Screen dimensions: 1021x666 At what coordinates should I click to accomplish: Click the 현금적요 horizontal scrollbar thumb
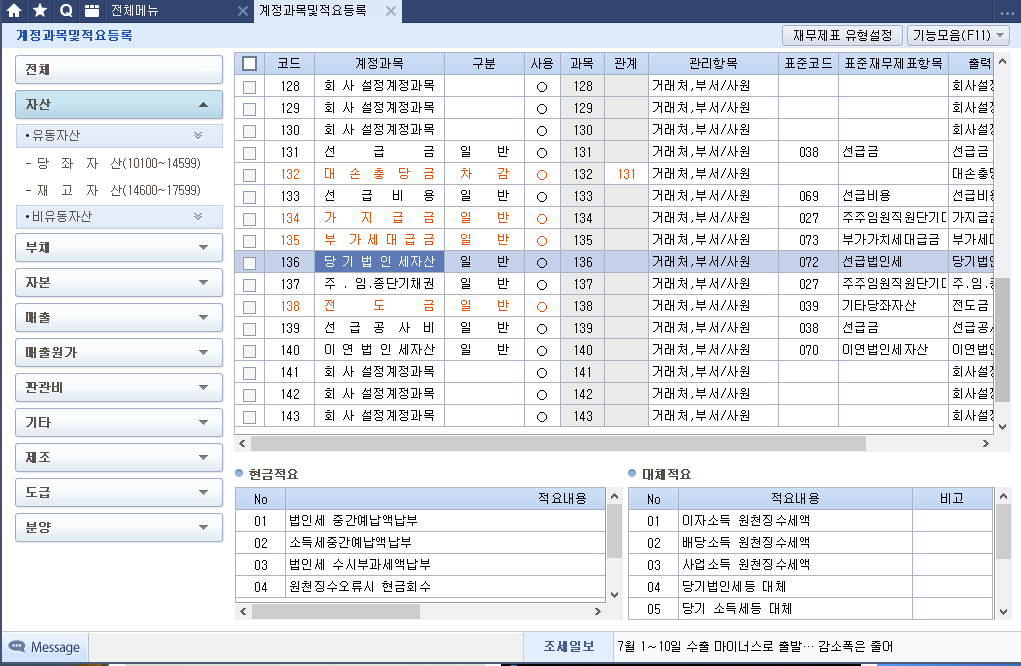336,611
